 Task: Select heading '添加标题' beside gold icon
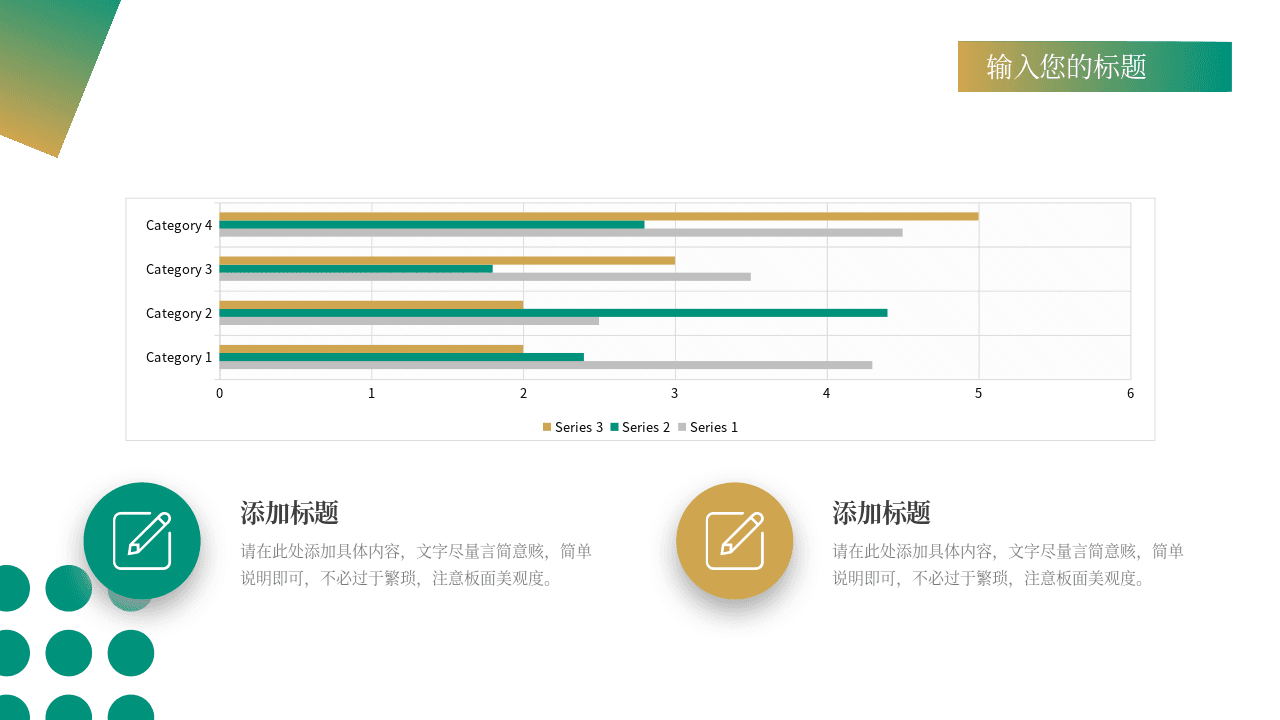882,513
